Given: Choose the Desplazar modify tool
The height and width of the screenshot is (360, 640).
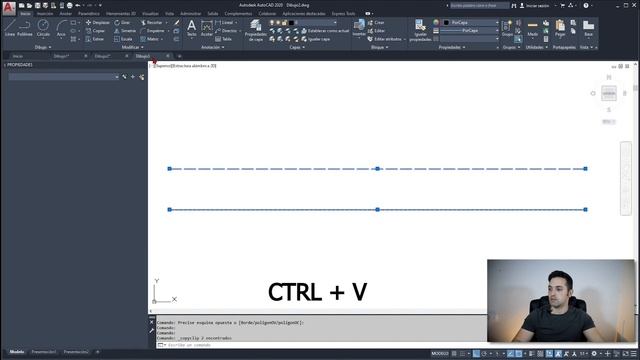Looking at the screenshot, I should coord(98,22).
